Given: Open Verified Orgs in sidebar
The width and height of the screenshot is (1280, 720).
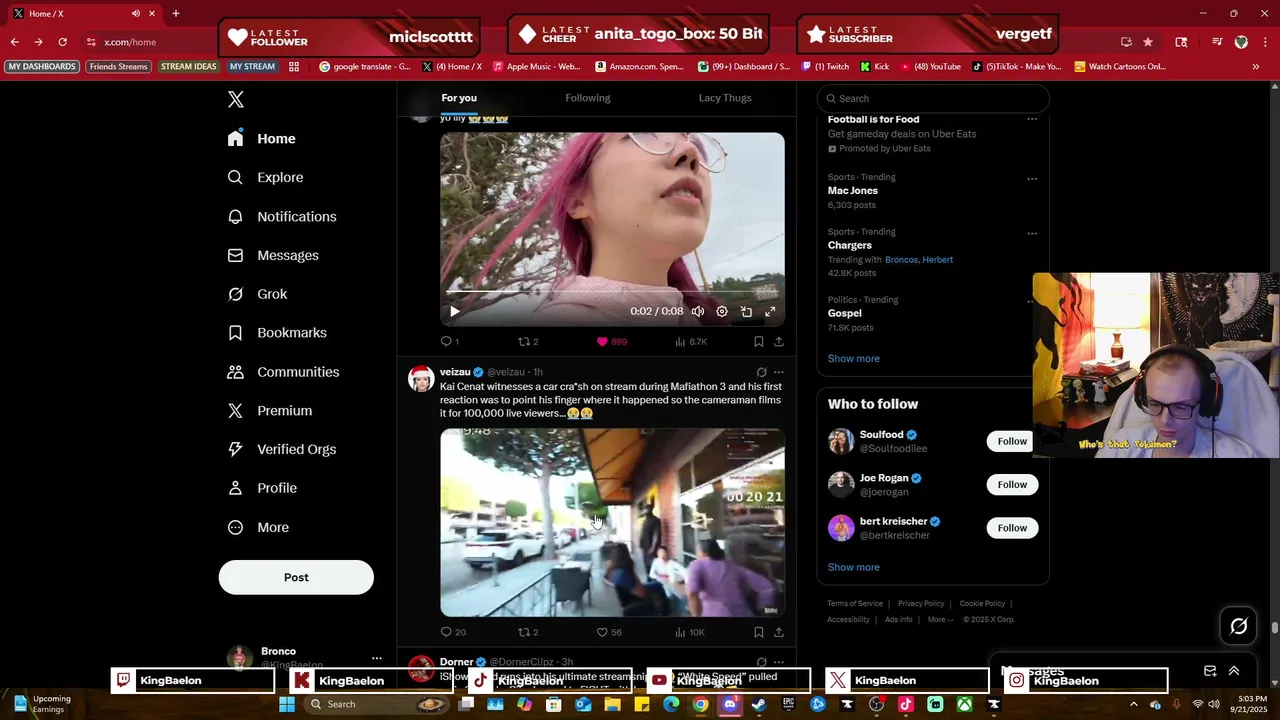Looking at the screenshot, I should [x=281, y=449].
